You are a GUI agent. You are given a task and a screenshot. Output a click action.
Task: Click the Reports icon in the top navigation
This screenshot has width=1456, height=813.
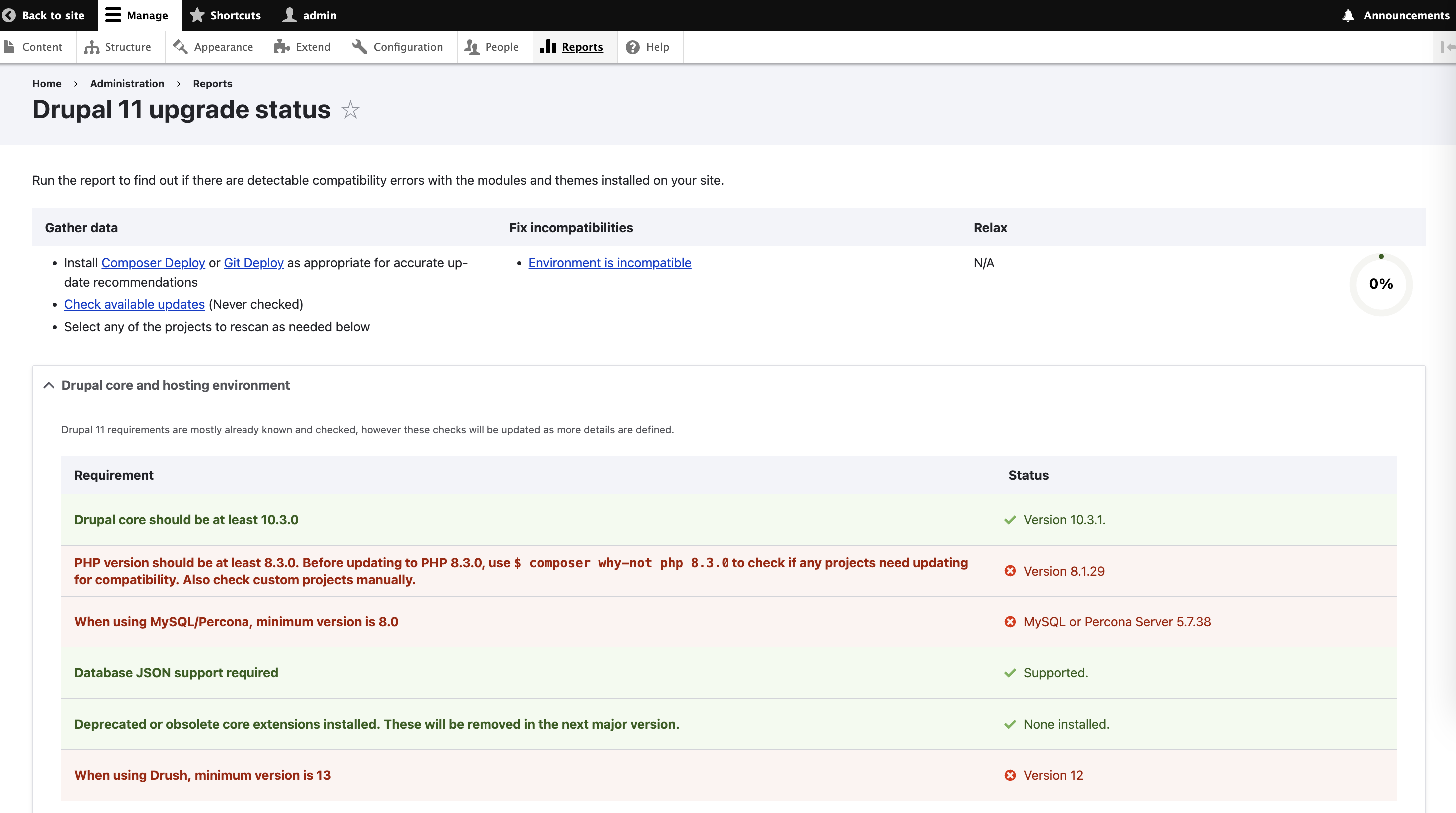point(548,47)
